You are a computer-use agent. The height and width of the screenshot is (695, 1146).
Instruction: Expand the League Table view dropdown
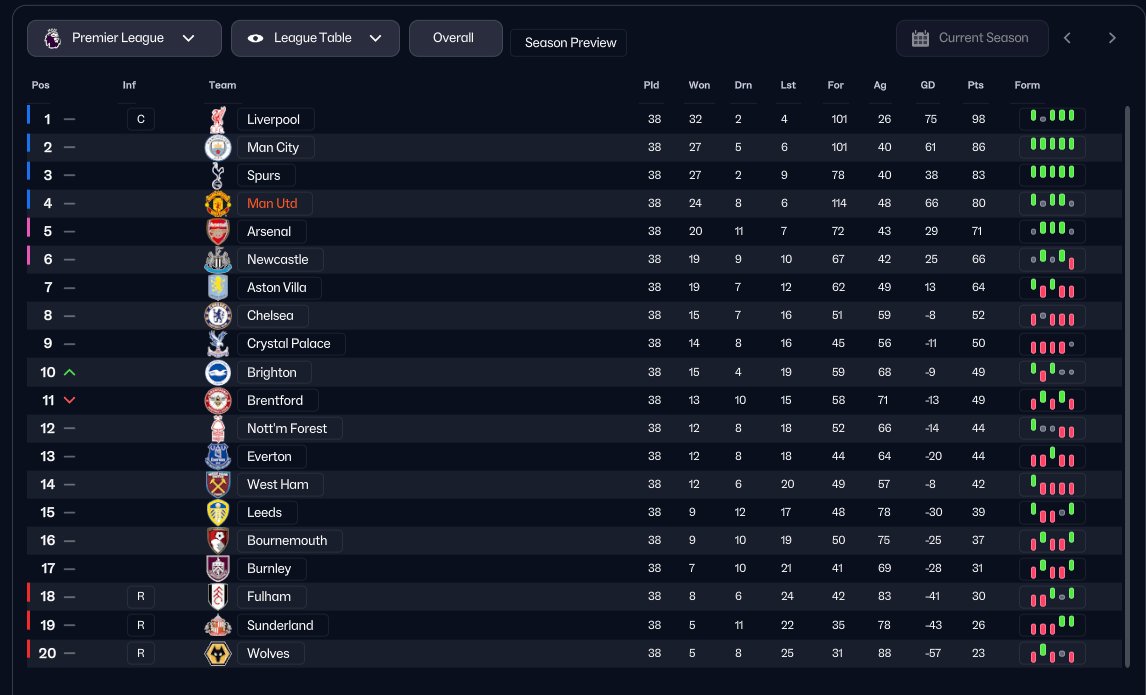coord(315,38)
